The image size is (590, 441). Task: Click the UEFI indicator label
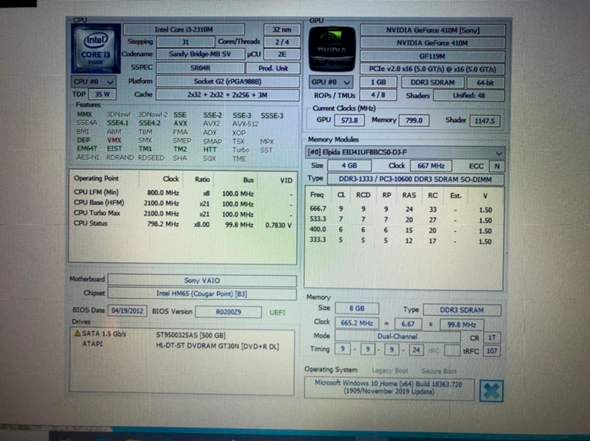pyautogui.click(x=278, y=312)
